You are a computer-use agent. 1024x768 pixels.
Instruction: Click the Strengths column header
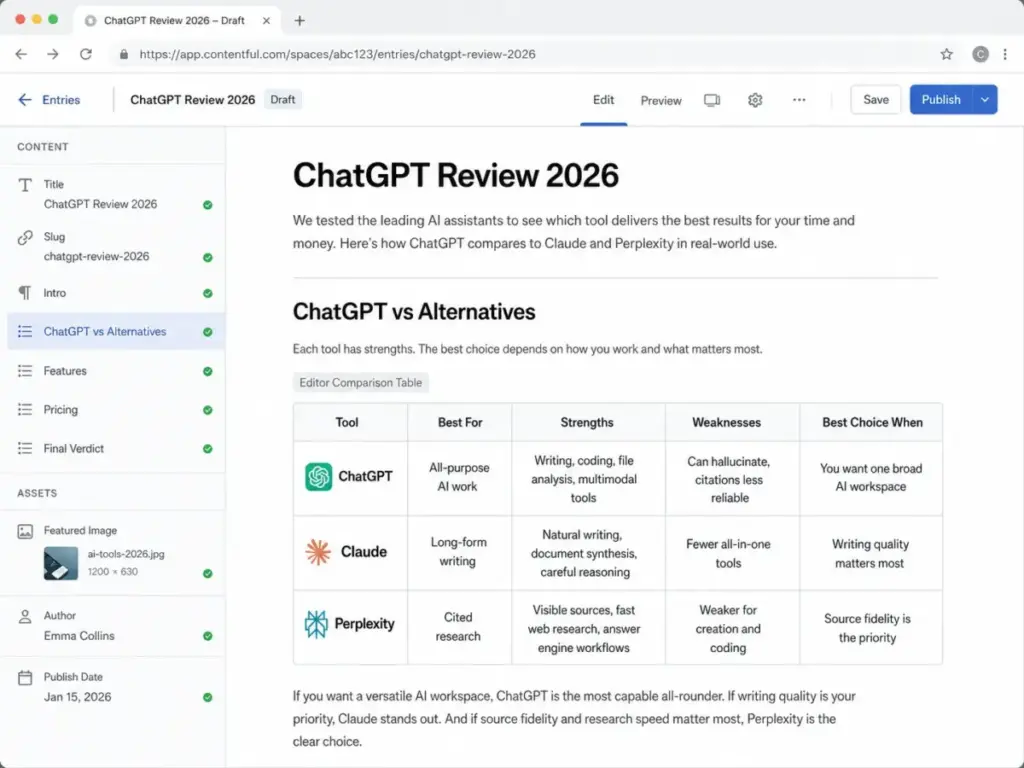tap(587, 423)
